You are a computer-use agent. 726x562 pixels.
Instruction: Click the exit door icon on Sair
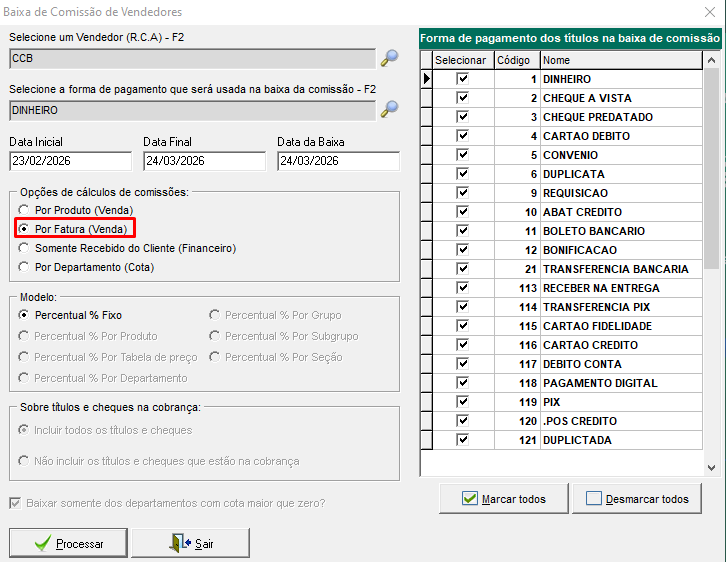tap(179, 543)
